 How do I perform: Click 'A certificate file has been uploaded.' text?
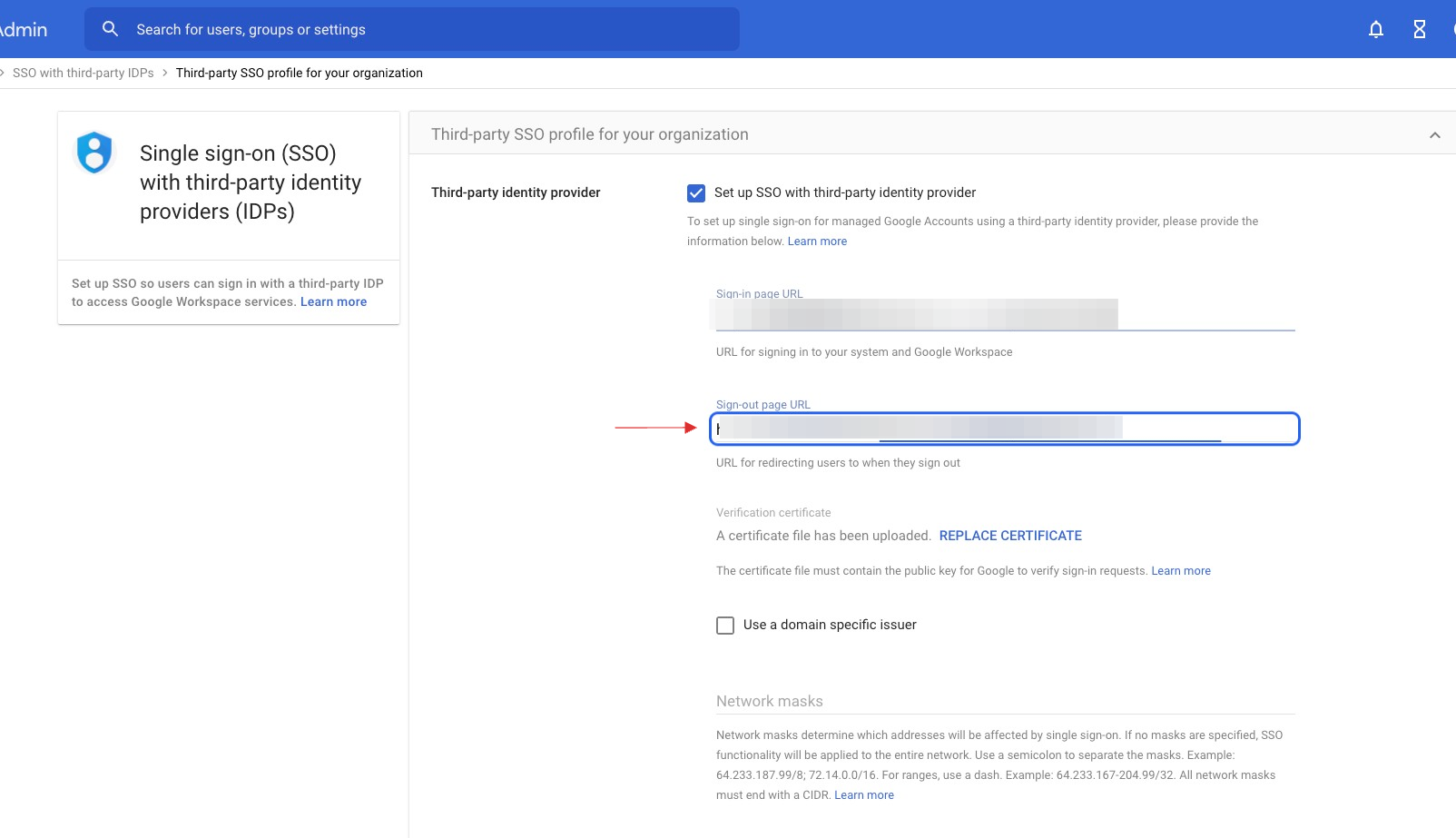[x=823, y=536]
